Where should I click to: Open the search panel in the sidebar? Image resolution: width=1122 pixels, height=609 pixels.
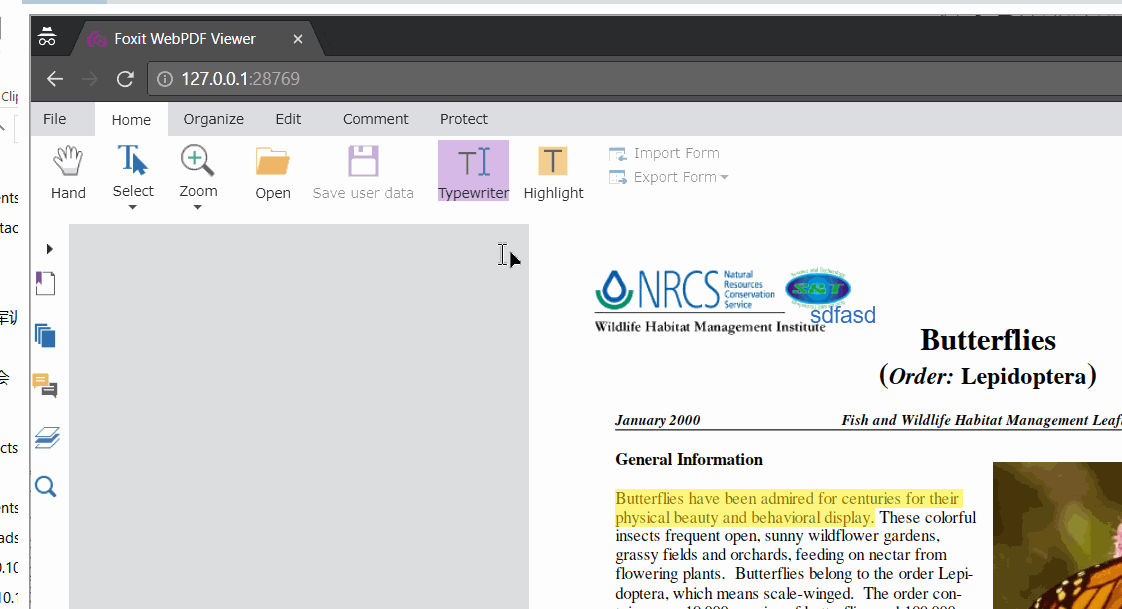[x=46, y=487]
